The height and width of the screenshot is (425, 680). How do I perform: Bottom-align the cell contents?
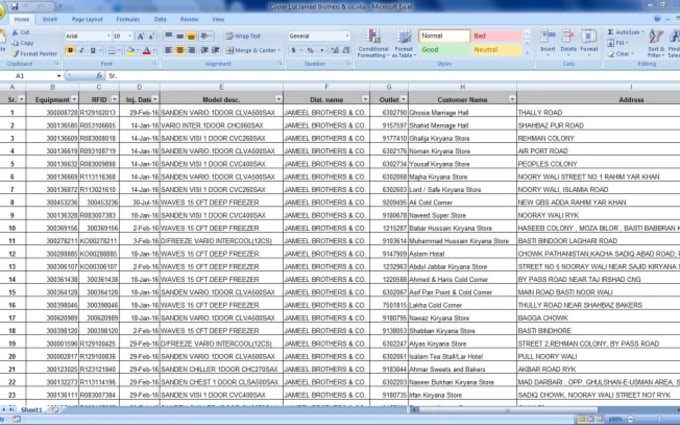(x=191, y=36)
